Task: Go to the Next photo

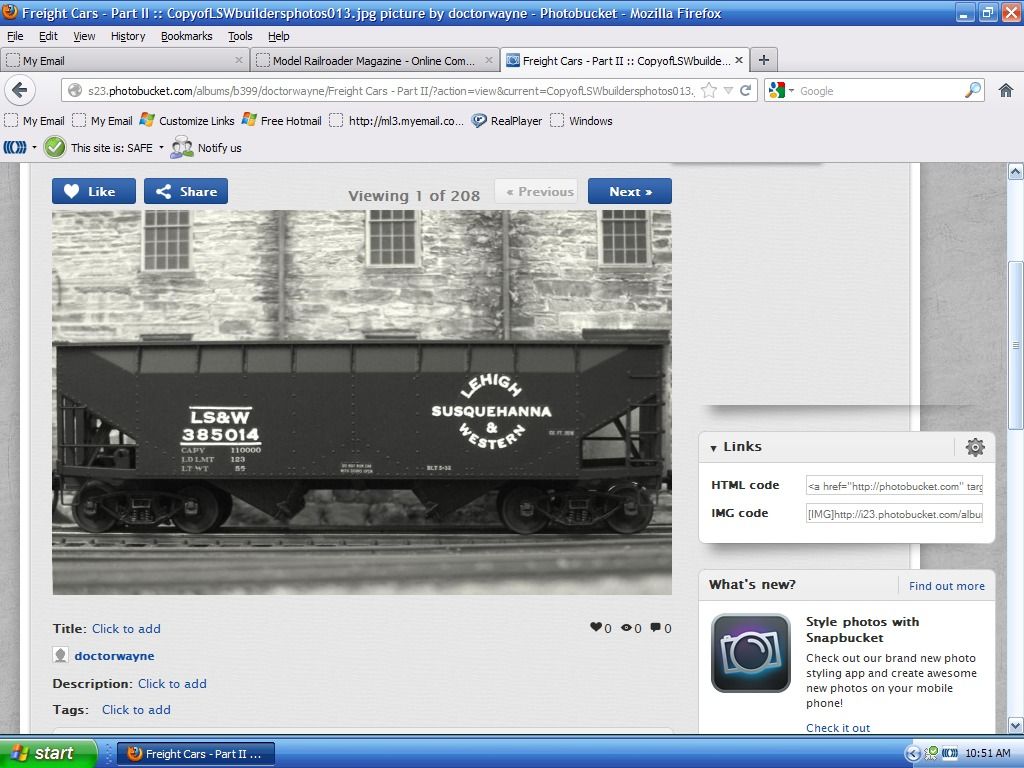Action: (629, 192)
